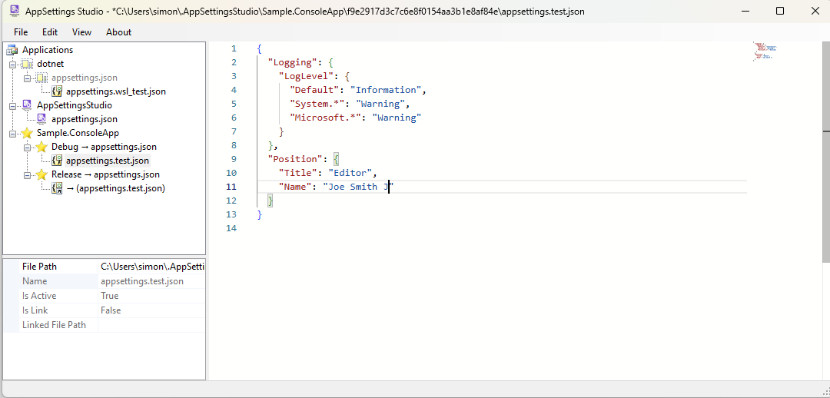Select the AppSettingsStudio tree label
The height and width of the screenshot is (398, 830).
click(74, 105)
